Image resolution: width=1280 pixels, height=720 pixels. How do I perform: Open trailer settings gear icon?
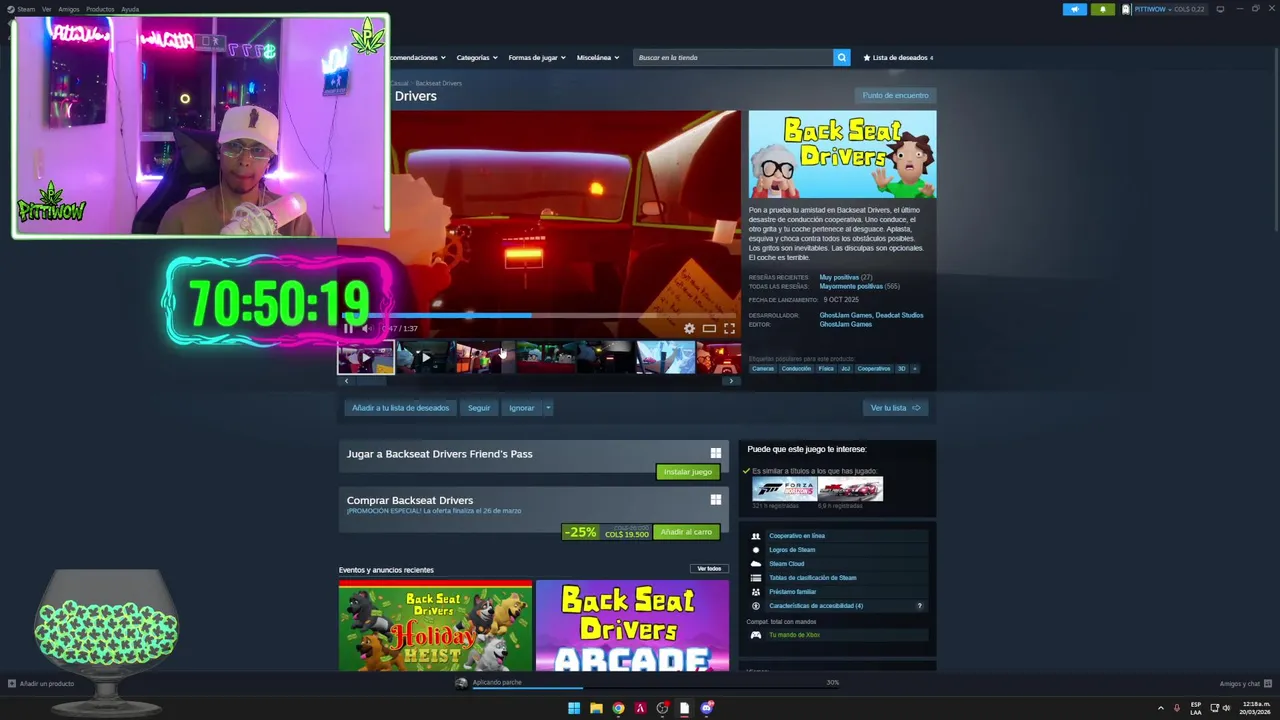pyautogui.click(x=689, y=328)
